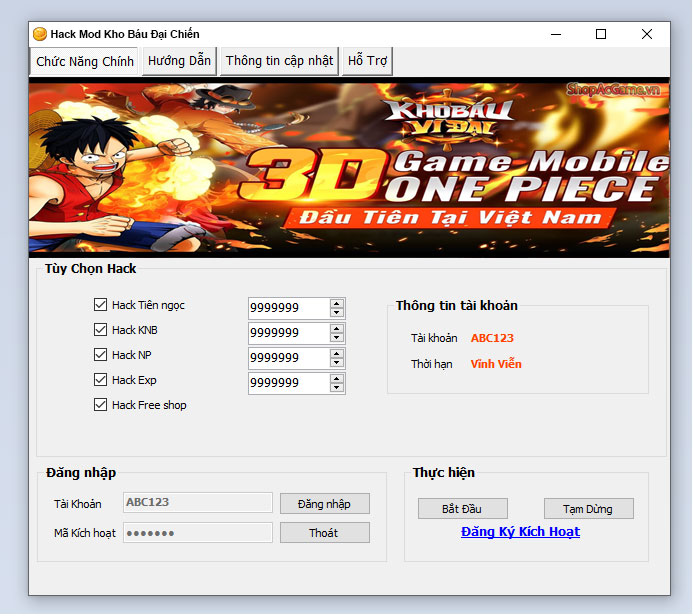Decrease the Hack KNB value with down arrow

coord(337,338)
